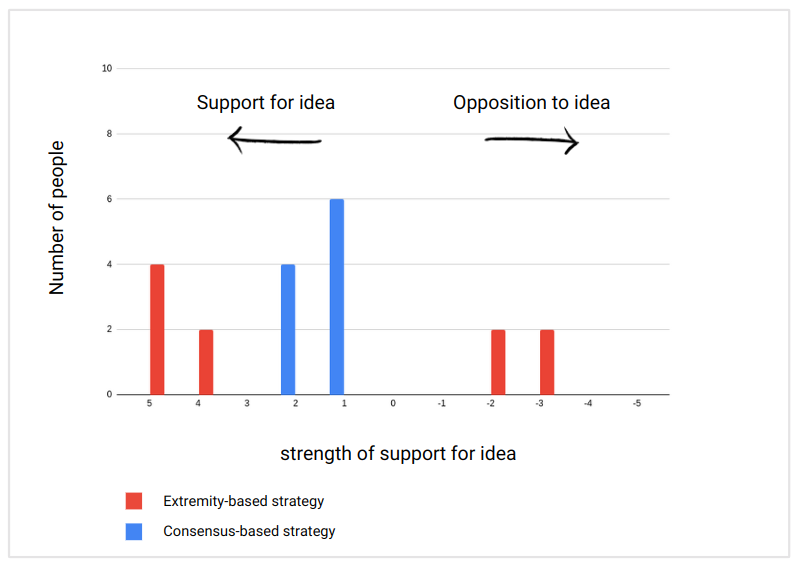
Task: Click the y-axis tick label 8
Action: [x=109, y=134]
